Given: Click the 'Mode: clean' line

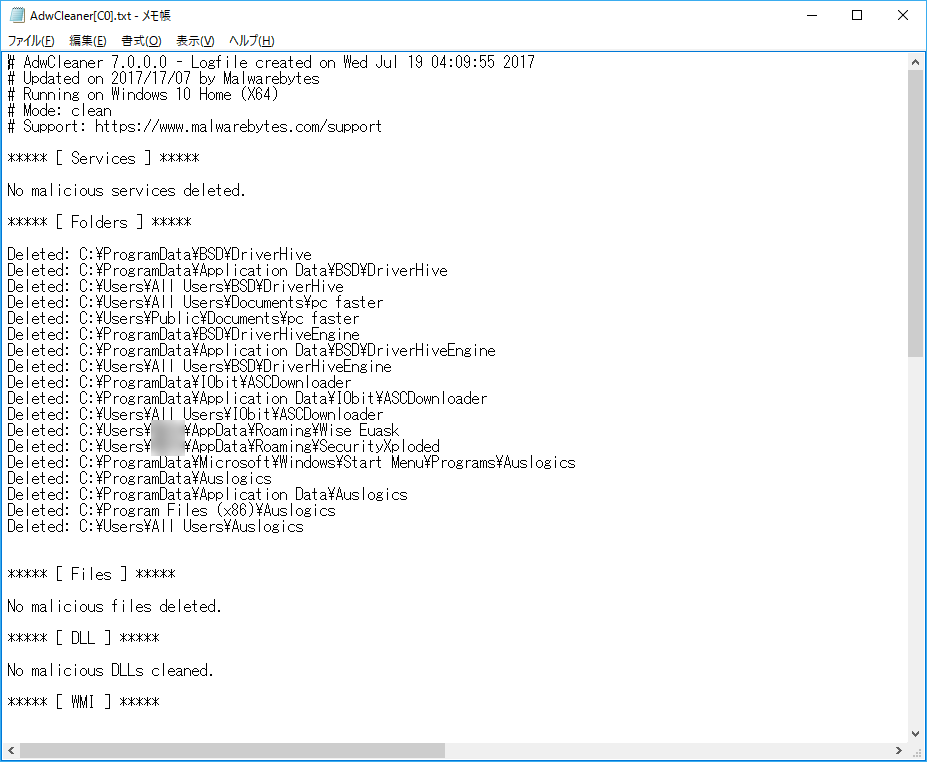Looking at the screenshot, I should tap(59, 110).
